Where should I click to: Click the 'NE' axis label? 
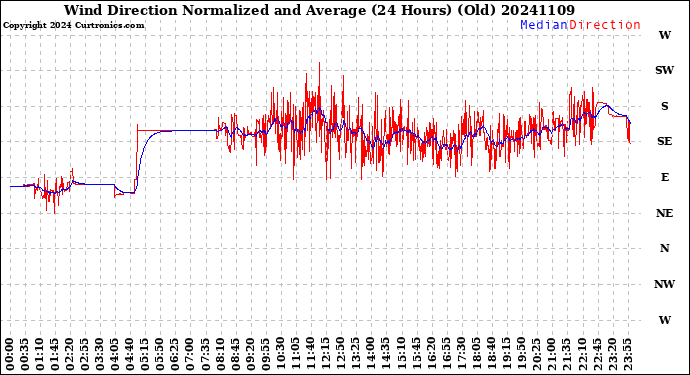[x=664, y=213]
